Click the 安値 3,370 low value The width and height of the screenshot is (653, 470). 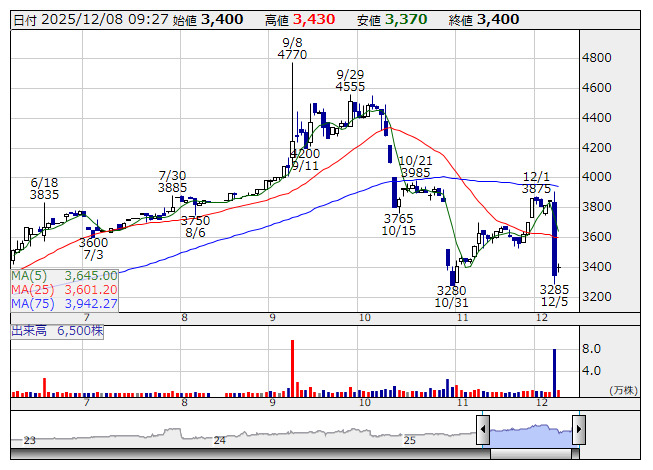click(x=392, y=20)
